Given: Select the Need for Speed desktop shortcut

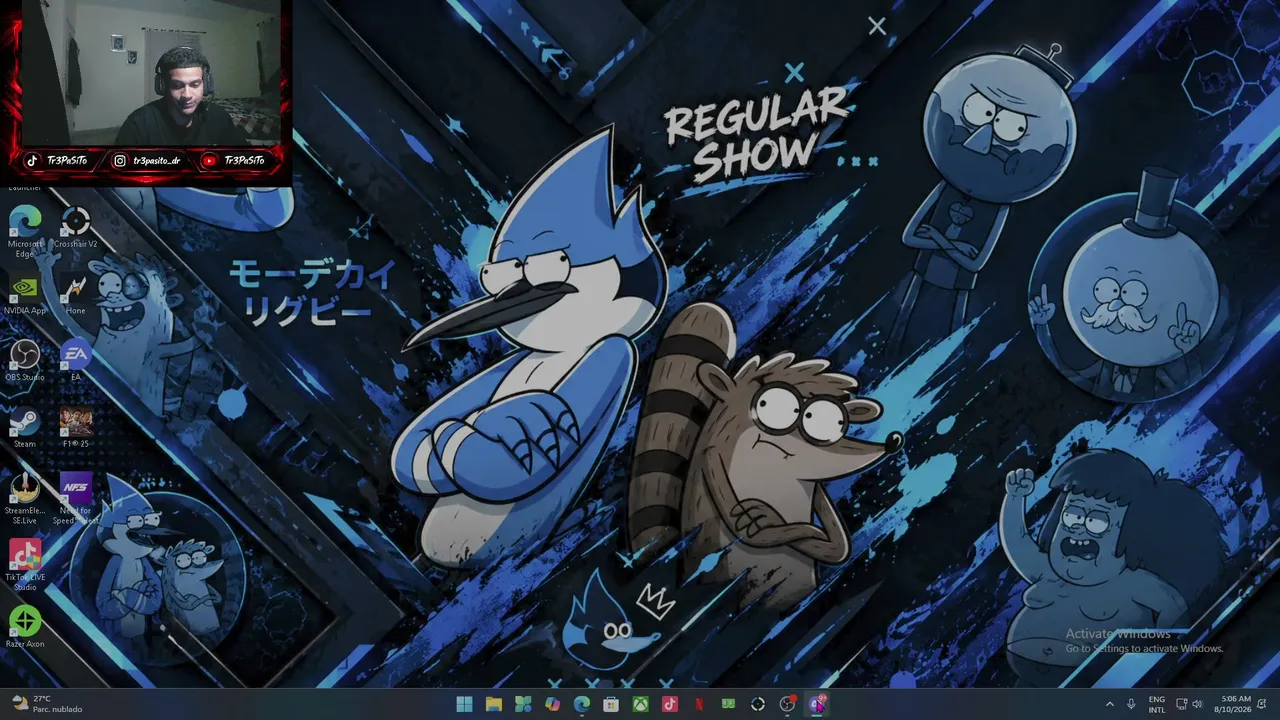Looking at the screenshot, I should tap(76, 500).
